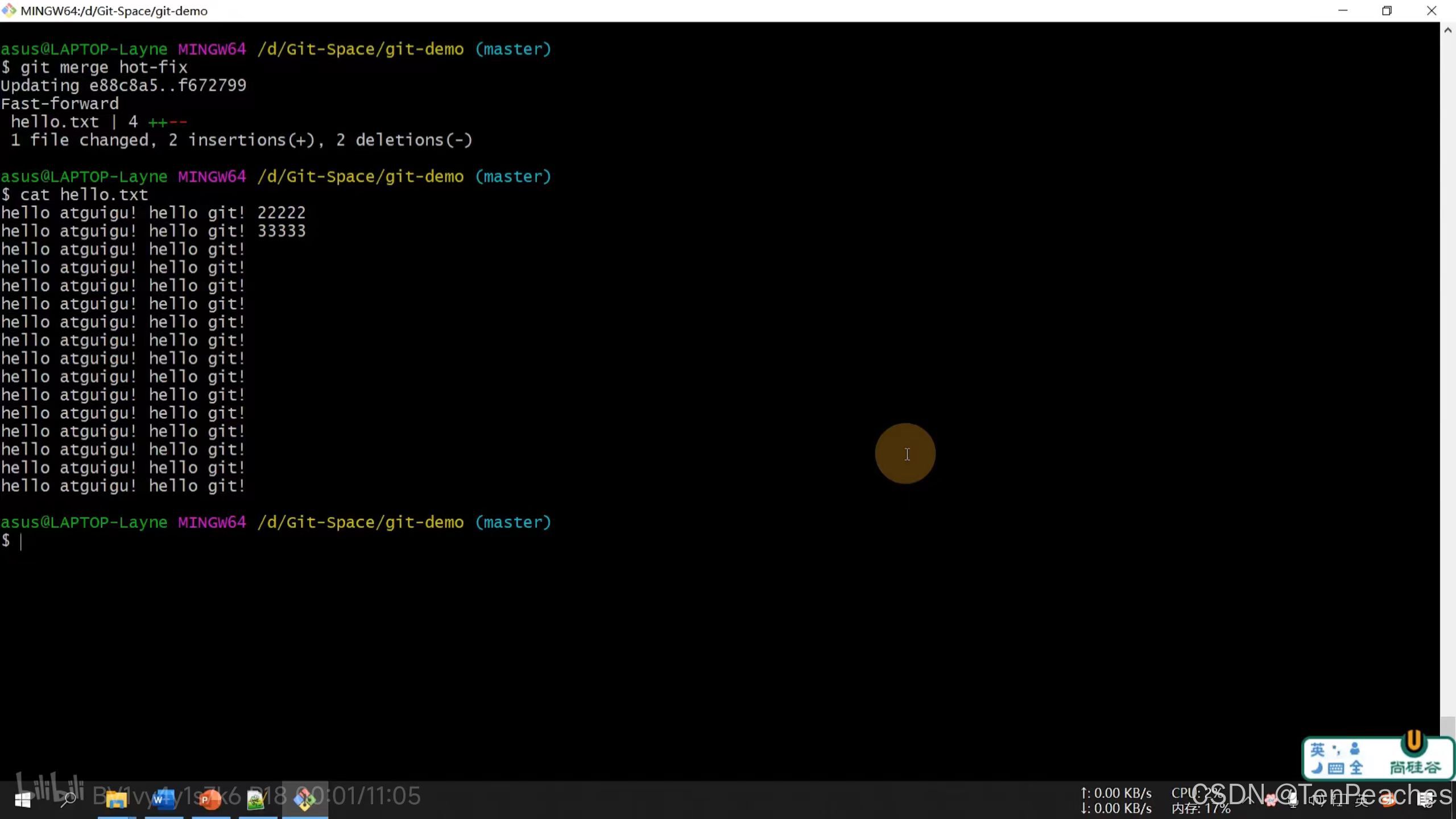Click the network speed monitor widget
This screenshot has width=1456, height=819.
coord(1116,800)
